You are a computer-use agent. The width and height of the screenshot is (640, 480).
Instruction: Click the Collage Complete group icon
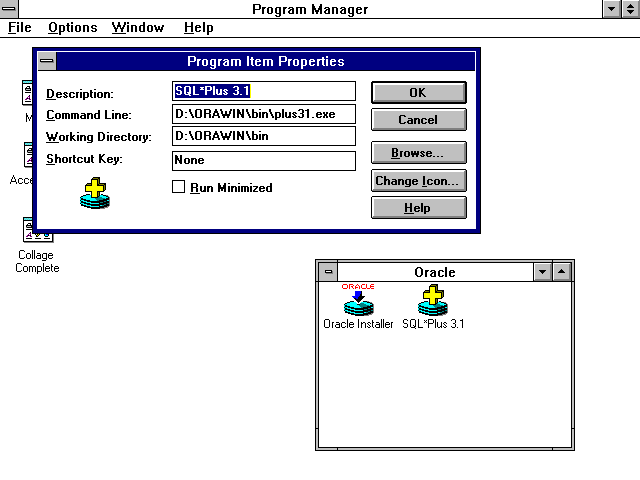36,231
